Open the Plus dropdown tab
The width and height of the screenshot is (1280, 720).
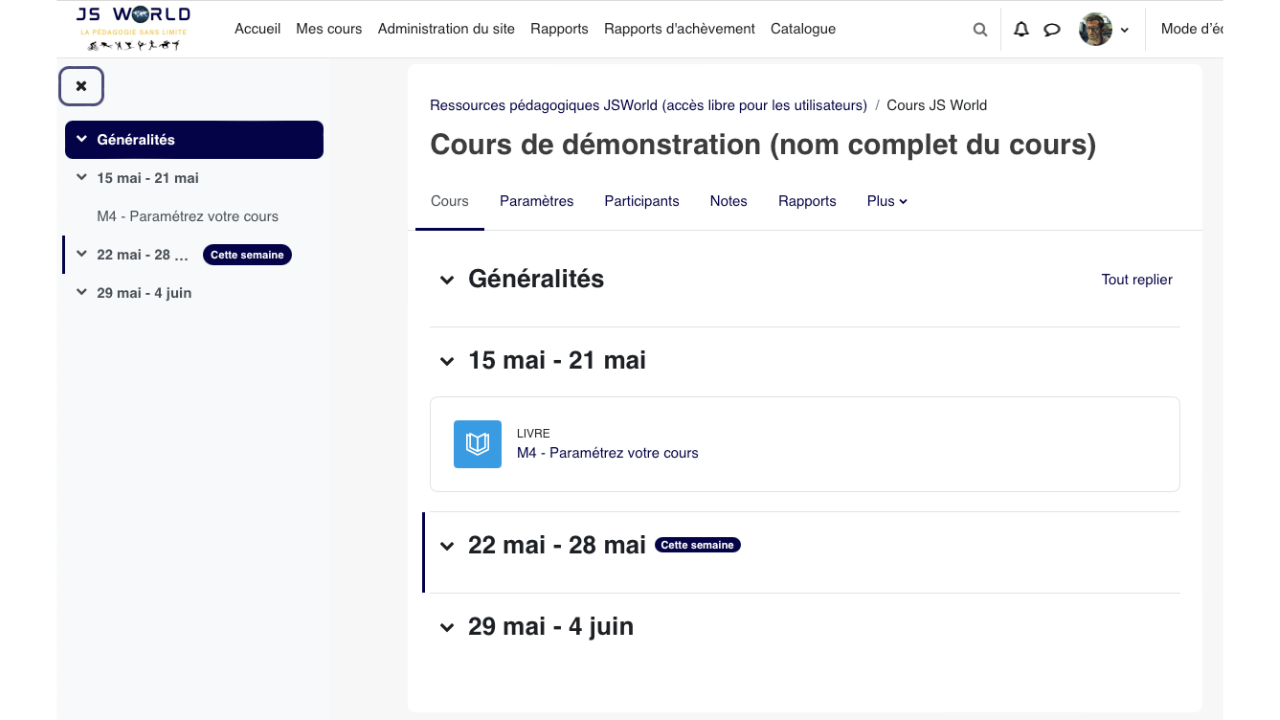887,201
